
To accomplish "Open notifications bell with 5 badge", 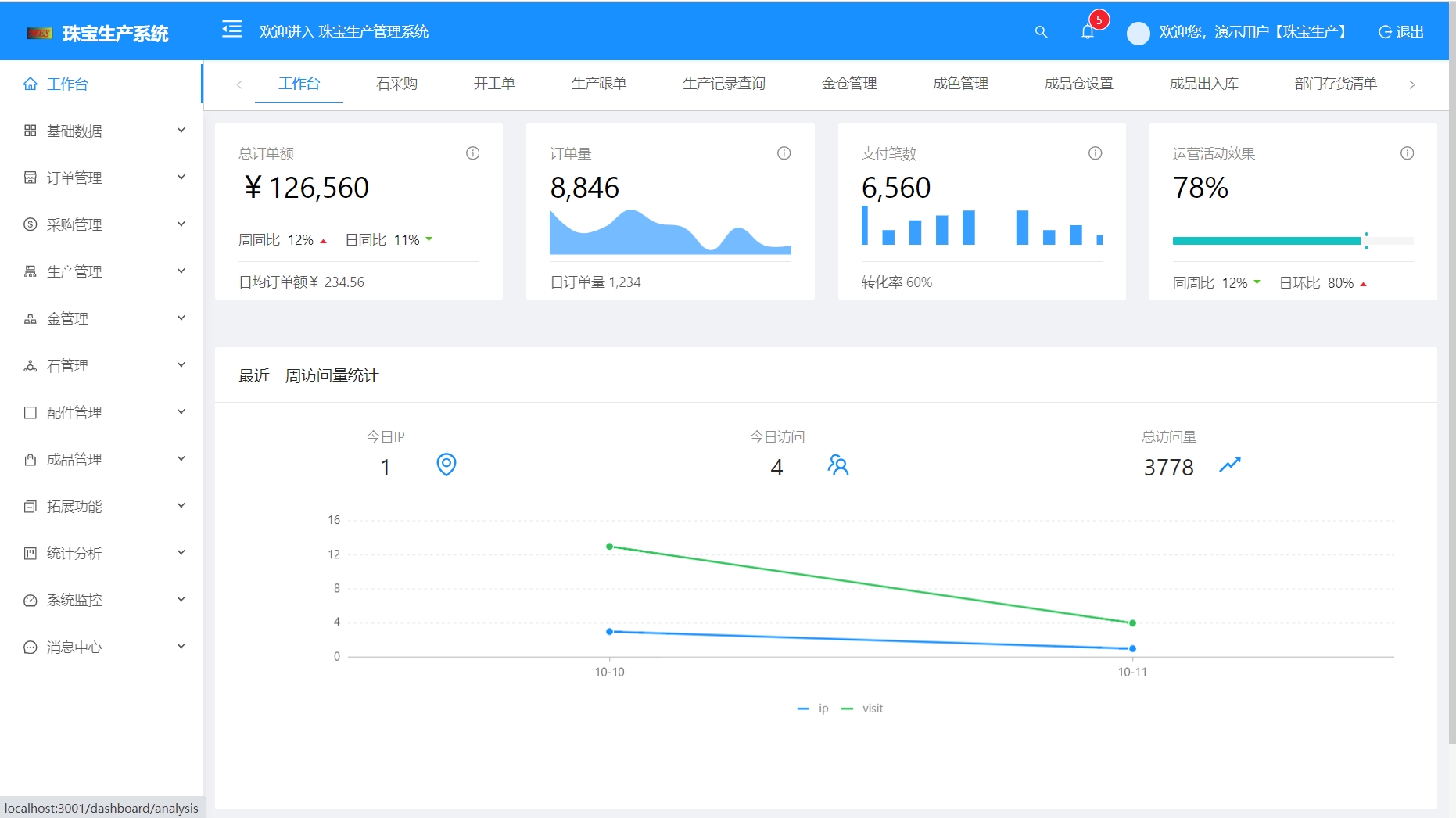I will point(1088,32).
